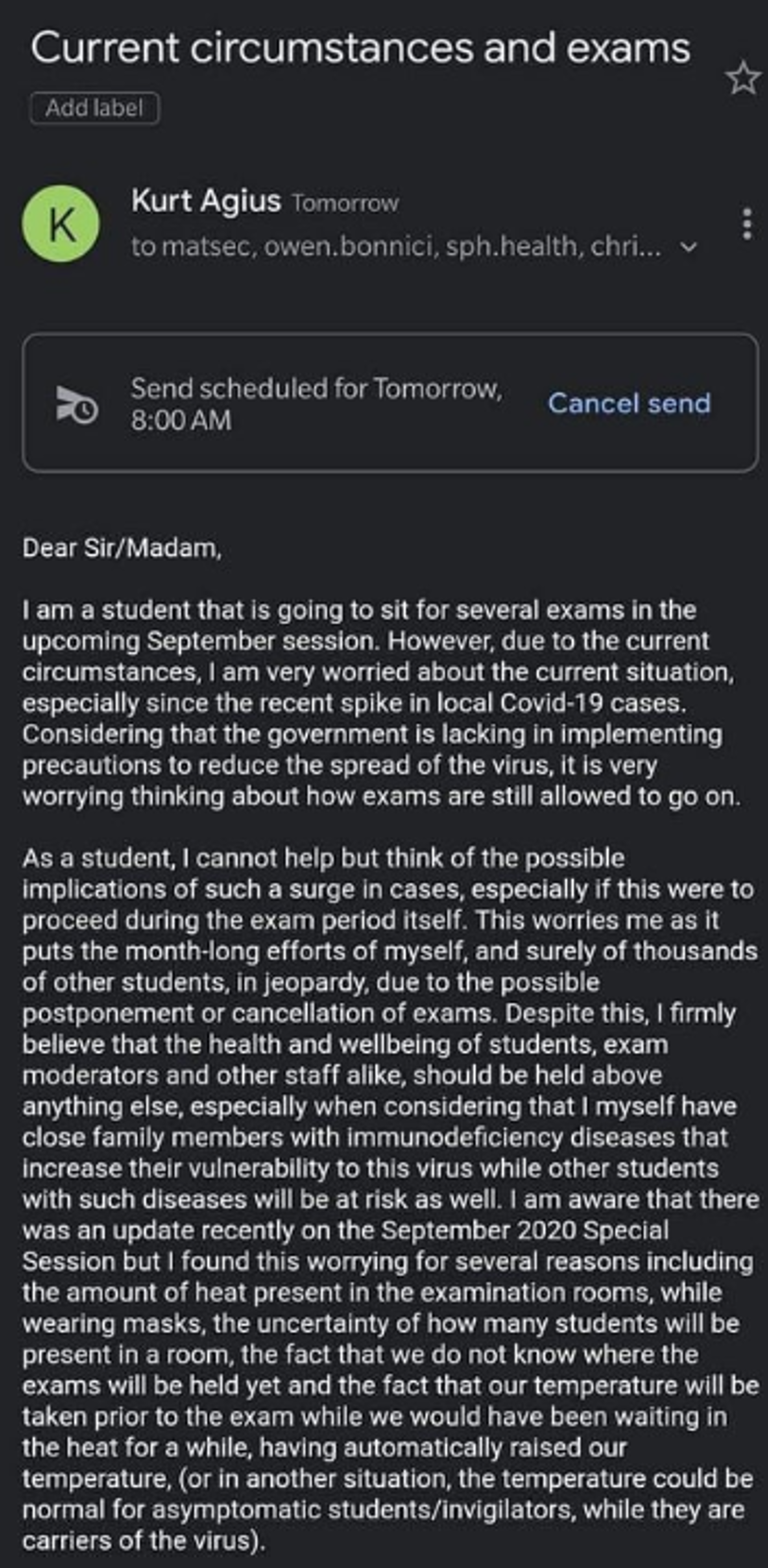Image resolution: width=768 pixels, height=1568 pixels.
Task: Click the word Covid-19 in the email
Action: (551, 703)
